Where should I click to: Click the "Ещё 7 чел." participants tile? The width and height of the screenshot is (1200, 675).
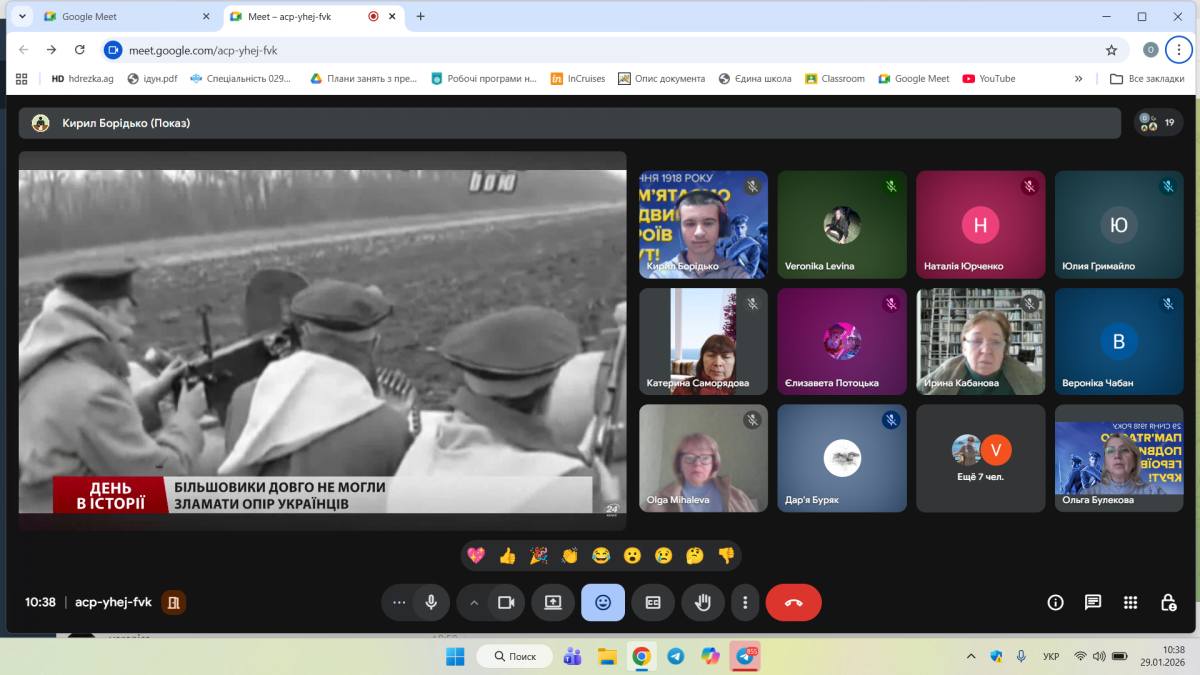pos(980,458)
